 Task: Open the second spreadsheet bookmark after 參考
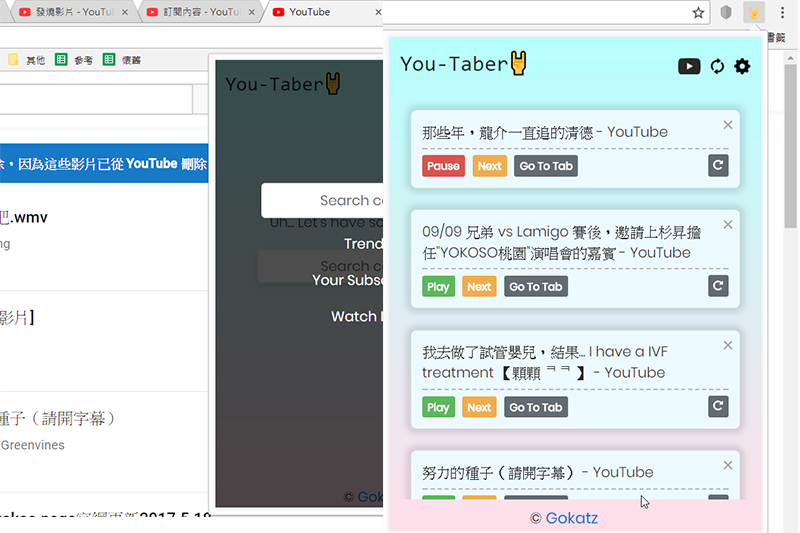pyautogui.click(x=122, y=60)
